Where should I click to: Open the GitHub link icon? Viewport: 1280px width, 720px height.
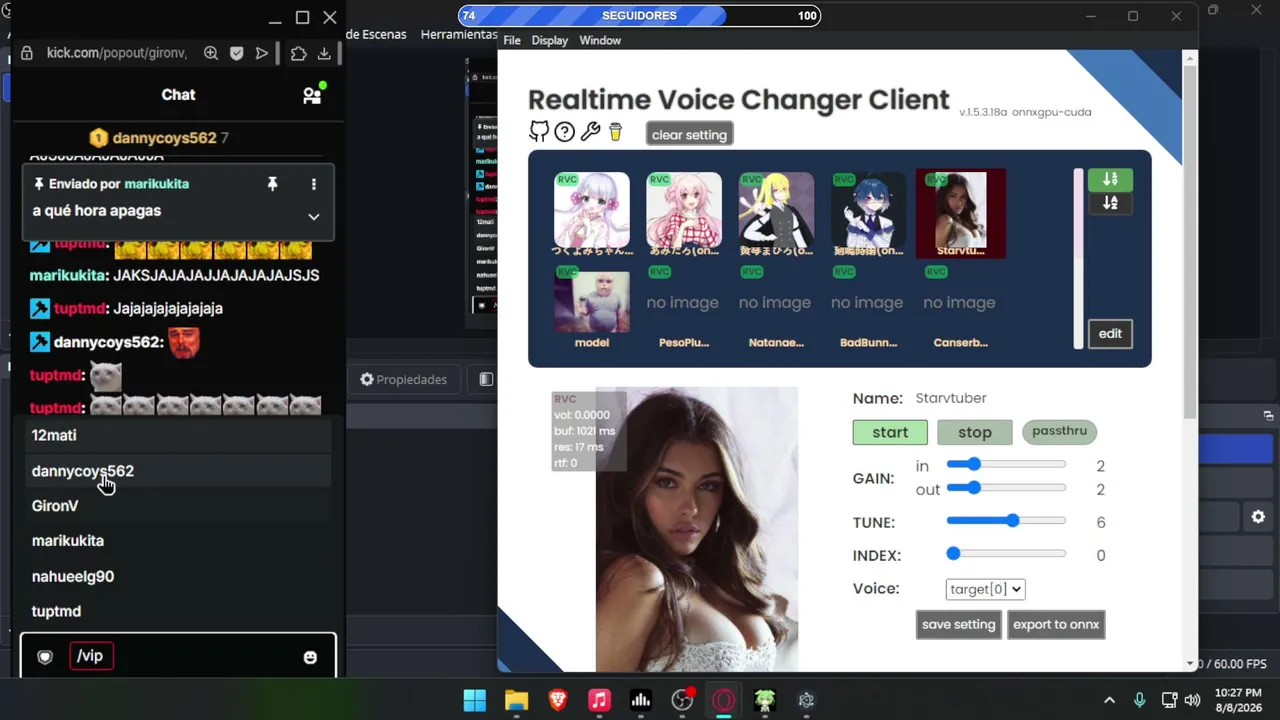[x=539, y=132]
